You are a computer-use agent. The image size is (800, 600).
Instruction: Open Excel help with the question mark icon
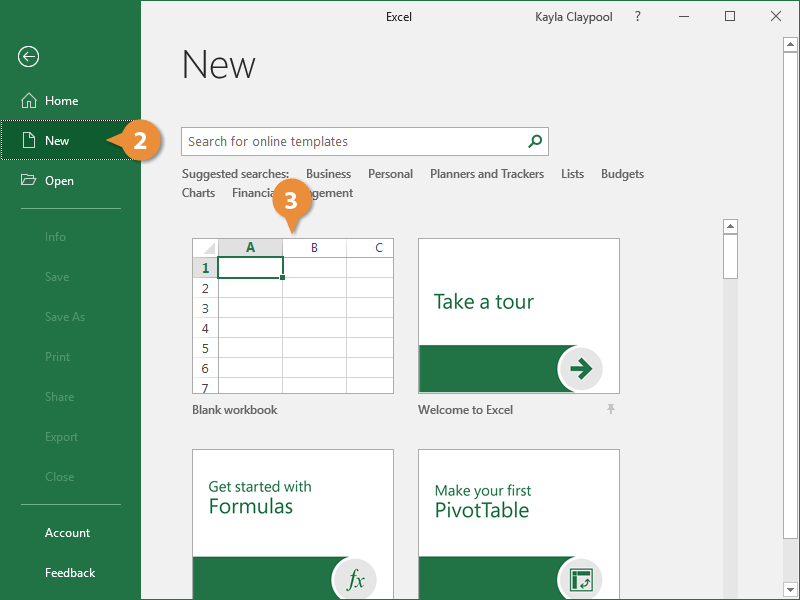(637, 16)
